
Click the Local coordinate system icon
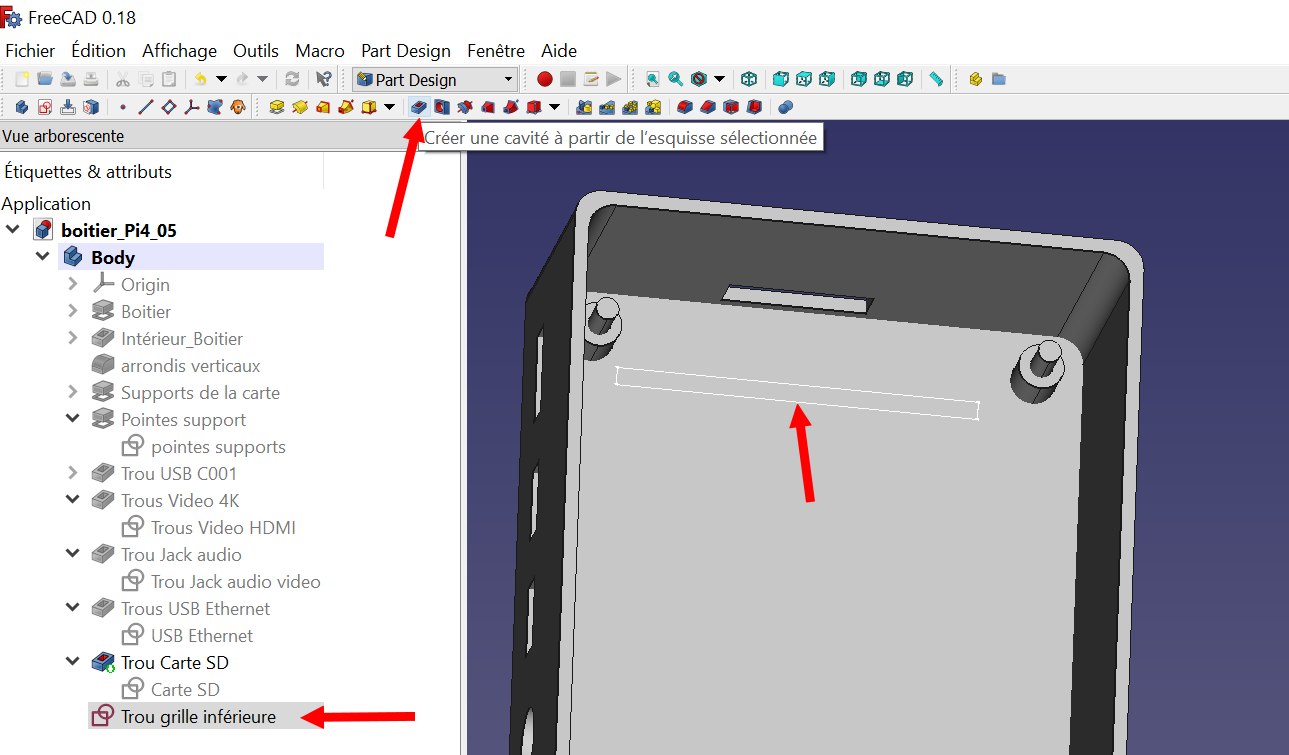coord(191,107)
